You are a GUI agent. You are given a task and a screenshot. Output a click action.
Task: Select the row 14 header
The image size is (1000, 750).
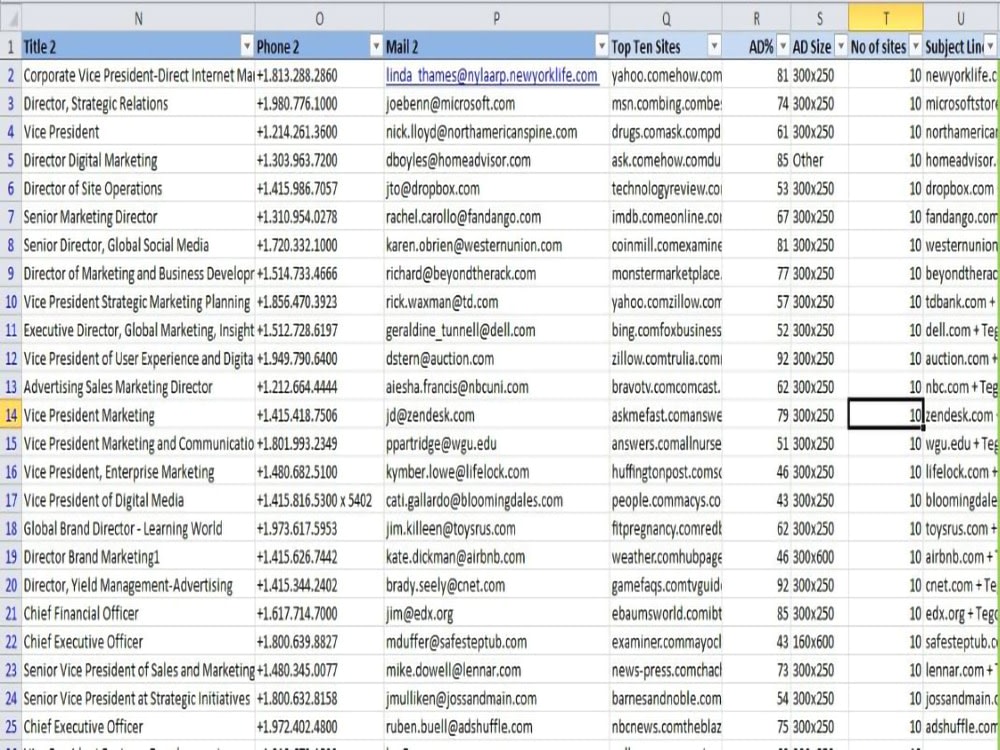(x=13, y=415)
